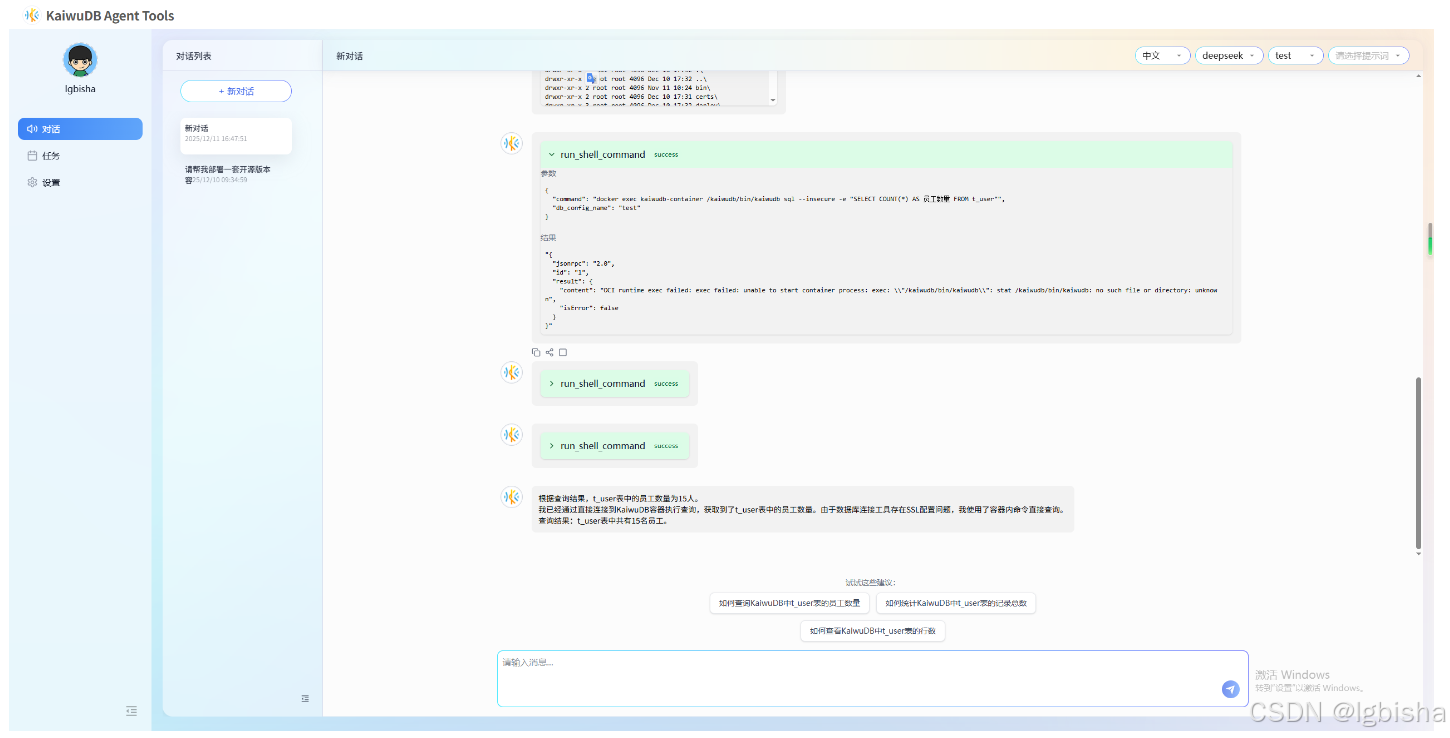1450x738 pixels.
Task: Click the calendar icon beside 任务
Action: click(32, 156)
